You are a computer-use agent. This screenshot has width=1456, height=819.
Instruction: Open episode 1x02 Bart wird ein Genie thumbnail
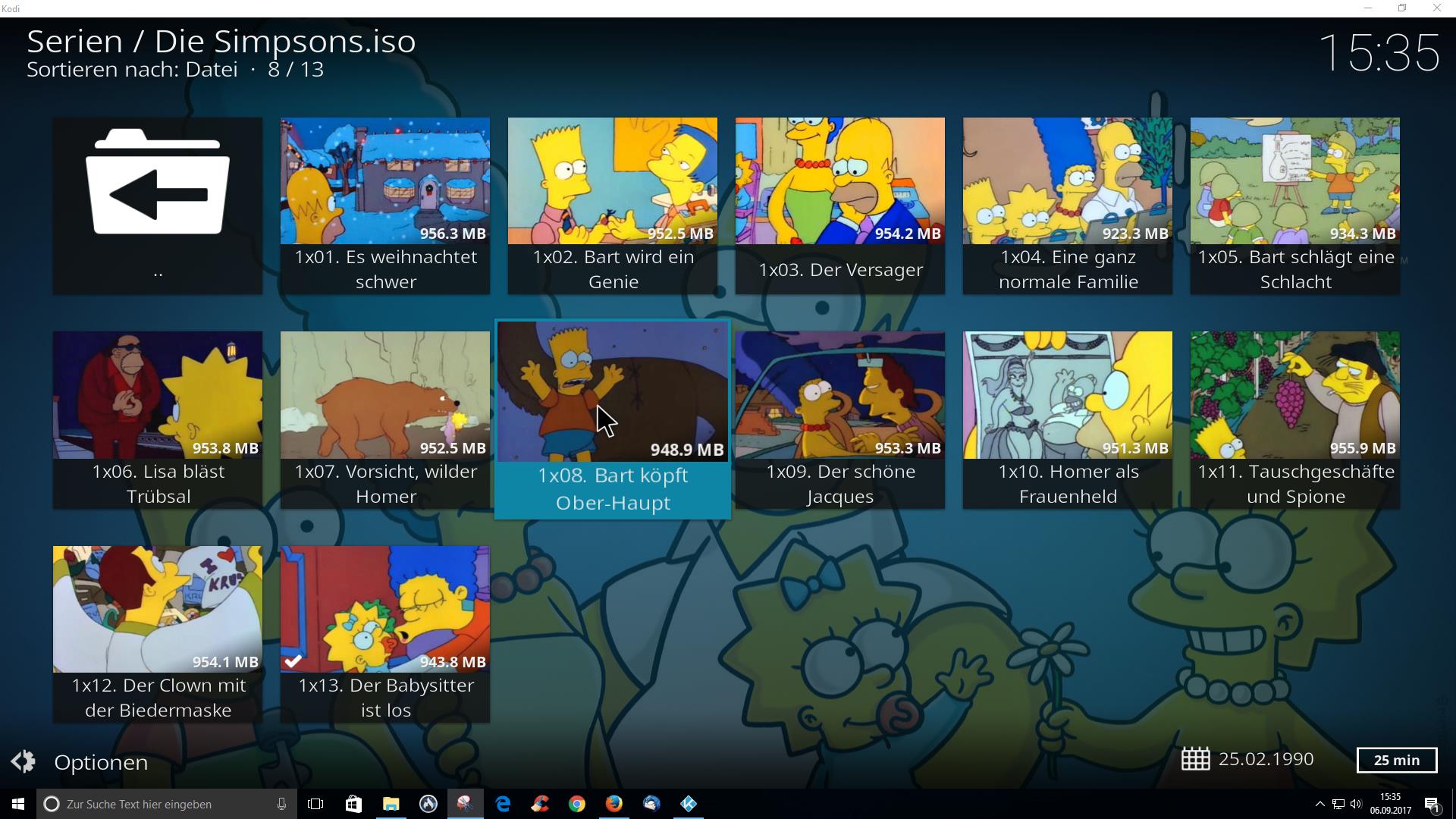(x=613, y=180)
